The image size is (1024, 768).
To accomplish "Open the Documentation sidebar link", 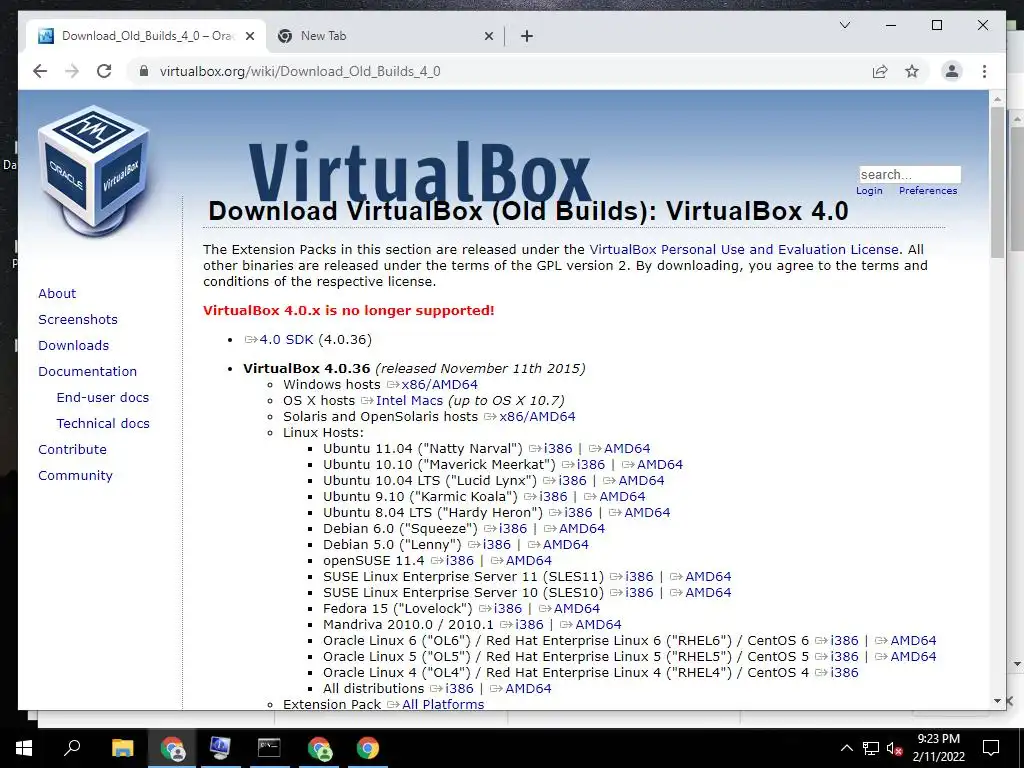I will coord(88,372).
